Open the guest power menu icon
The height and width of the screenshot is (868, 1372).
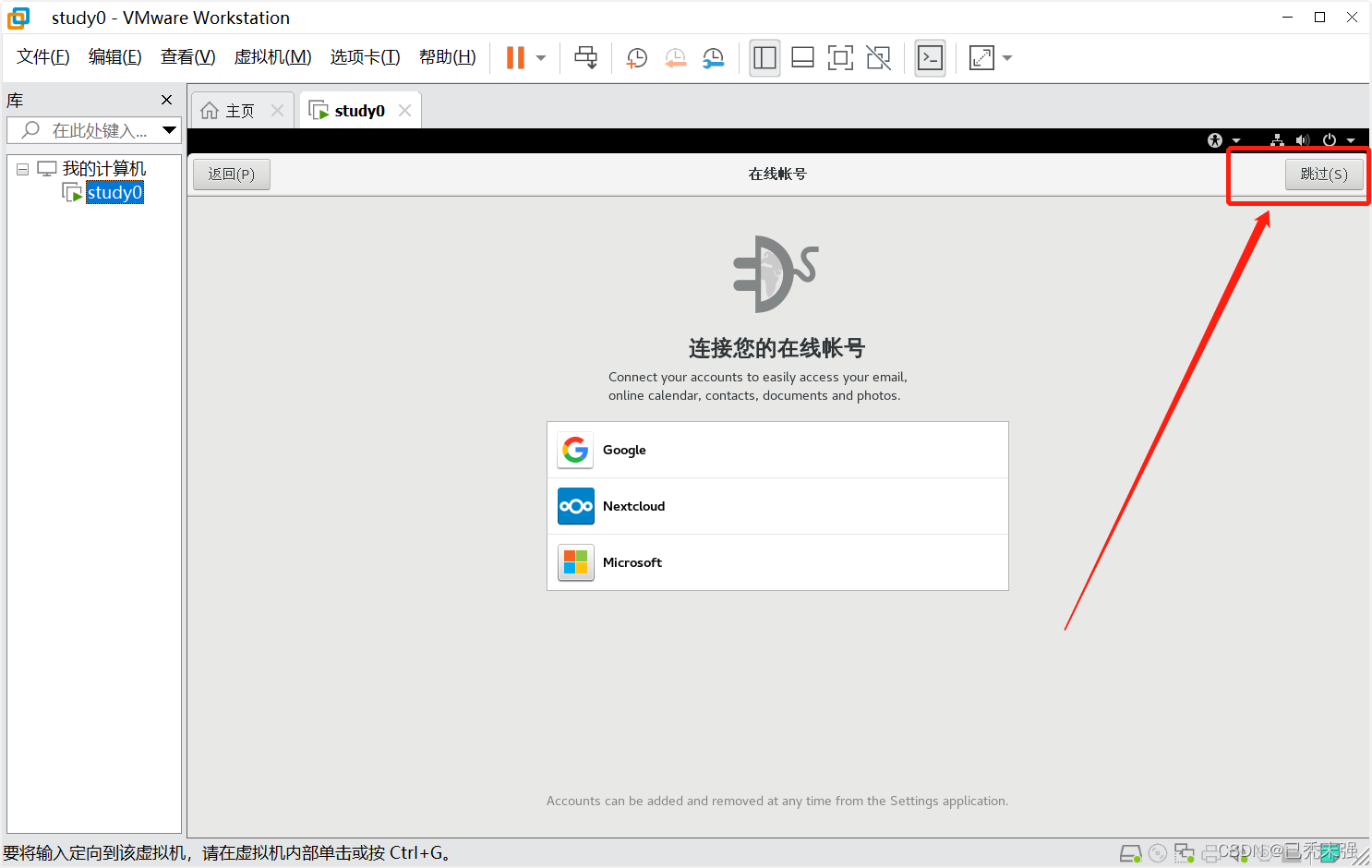pos(1330,140)
